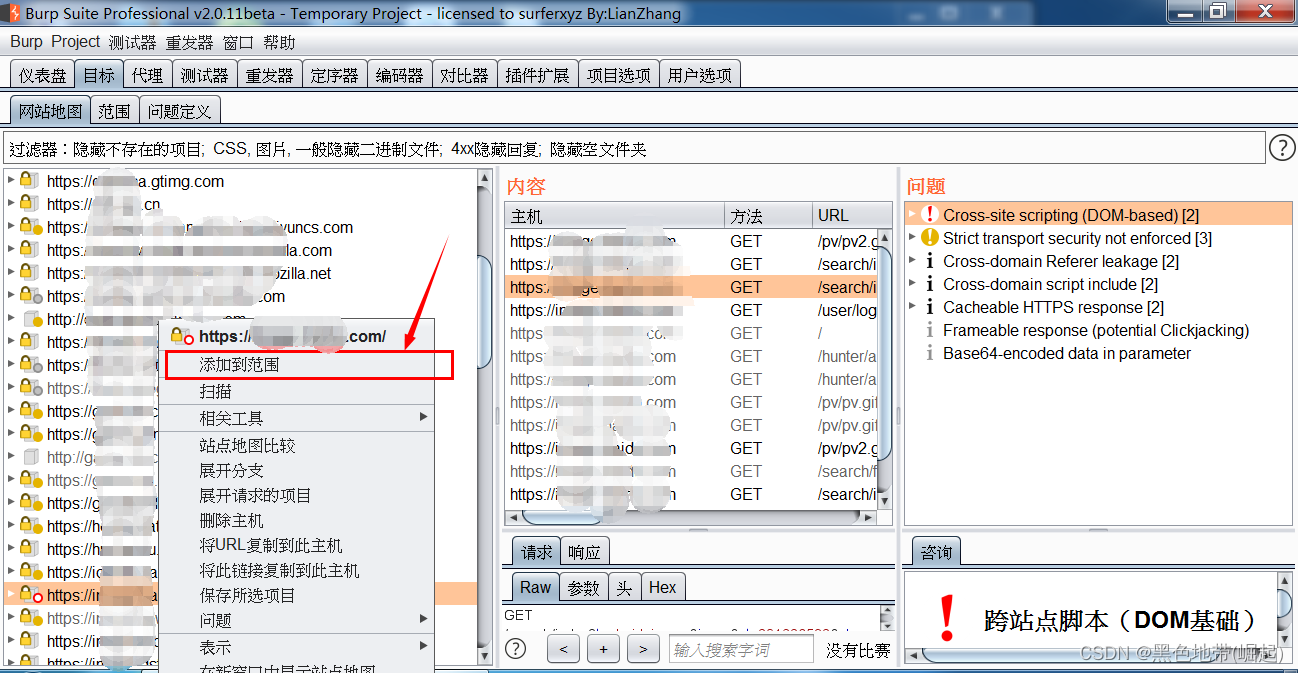The height and width of the screenshot is (673, 1298).
Task: Click the lock icon of the zilla.com host
Action: [30, 250]
